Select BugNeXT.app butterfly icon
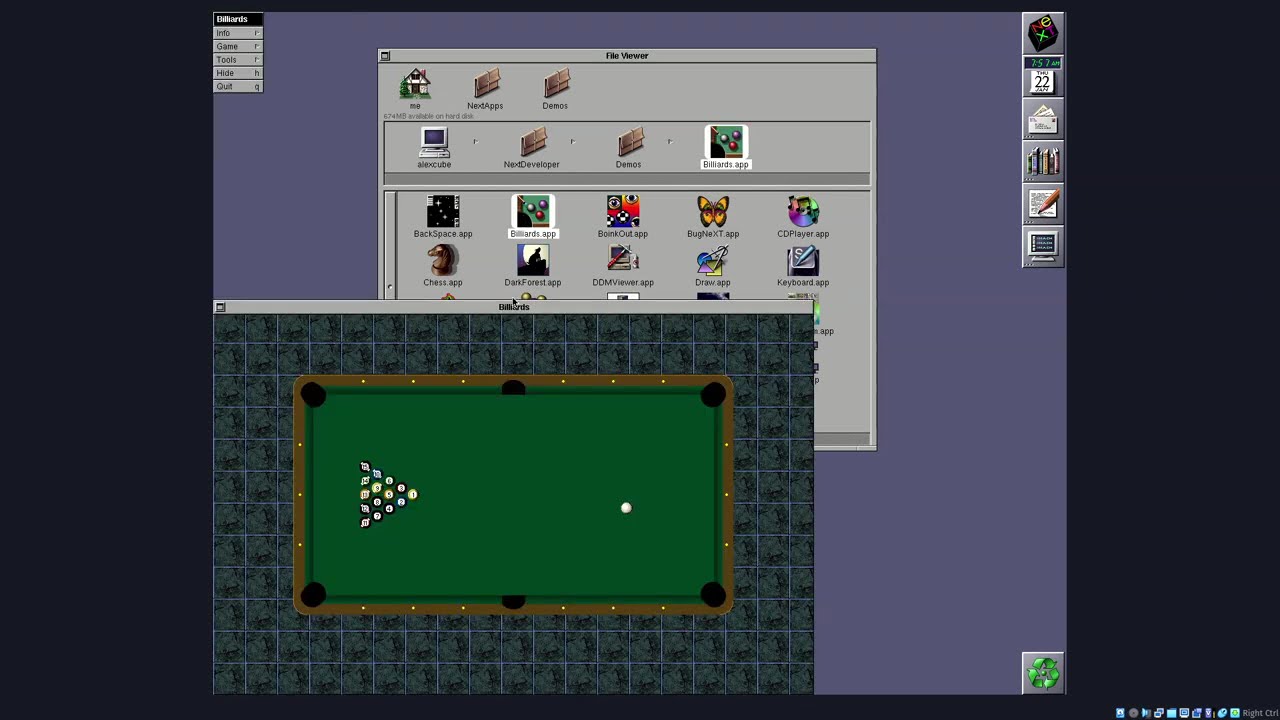The height and width of the screenshot is (720, 1280). click(713, 217)
